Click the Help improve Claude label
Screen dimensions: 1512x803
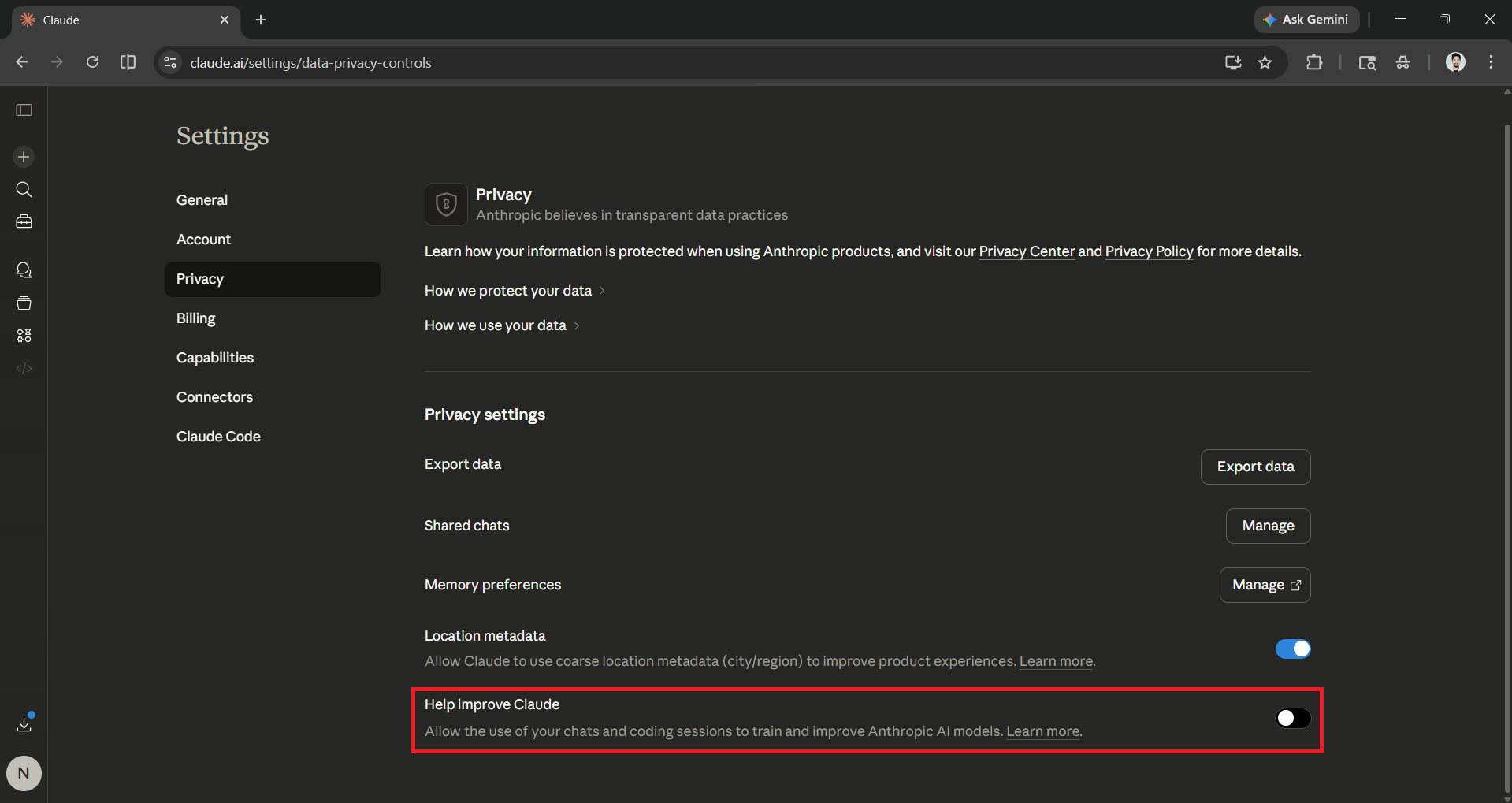tap(492, 704)
